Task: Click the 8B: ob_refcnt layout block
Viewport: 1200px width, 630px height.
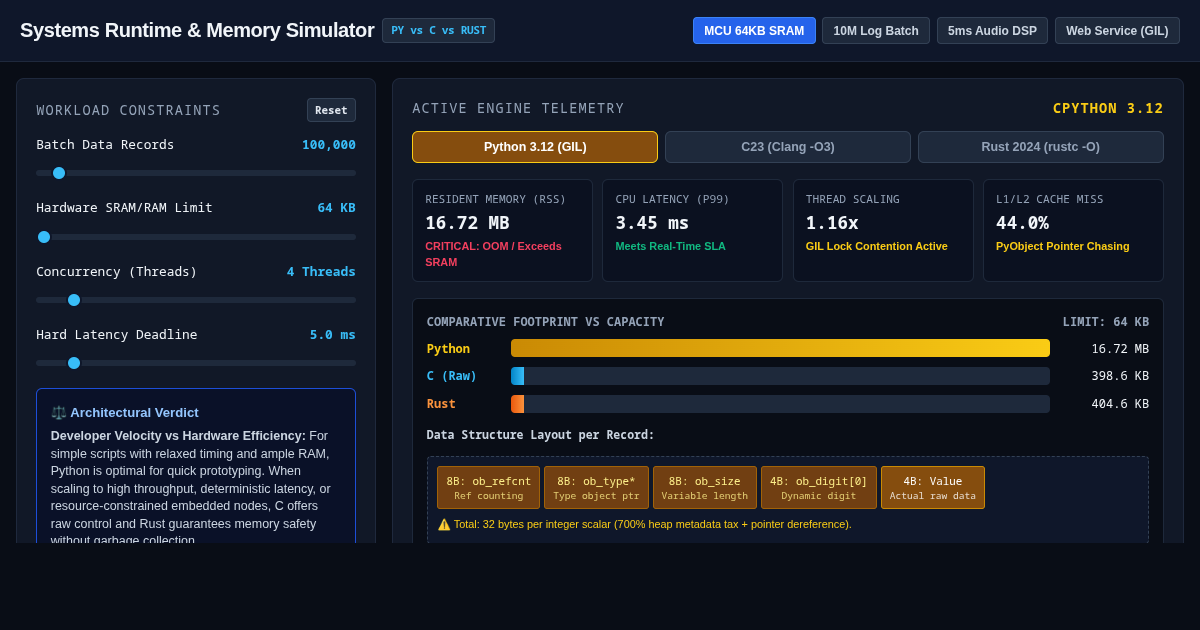Action: [x=488, y=487]
